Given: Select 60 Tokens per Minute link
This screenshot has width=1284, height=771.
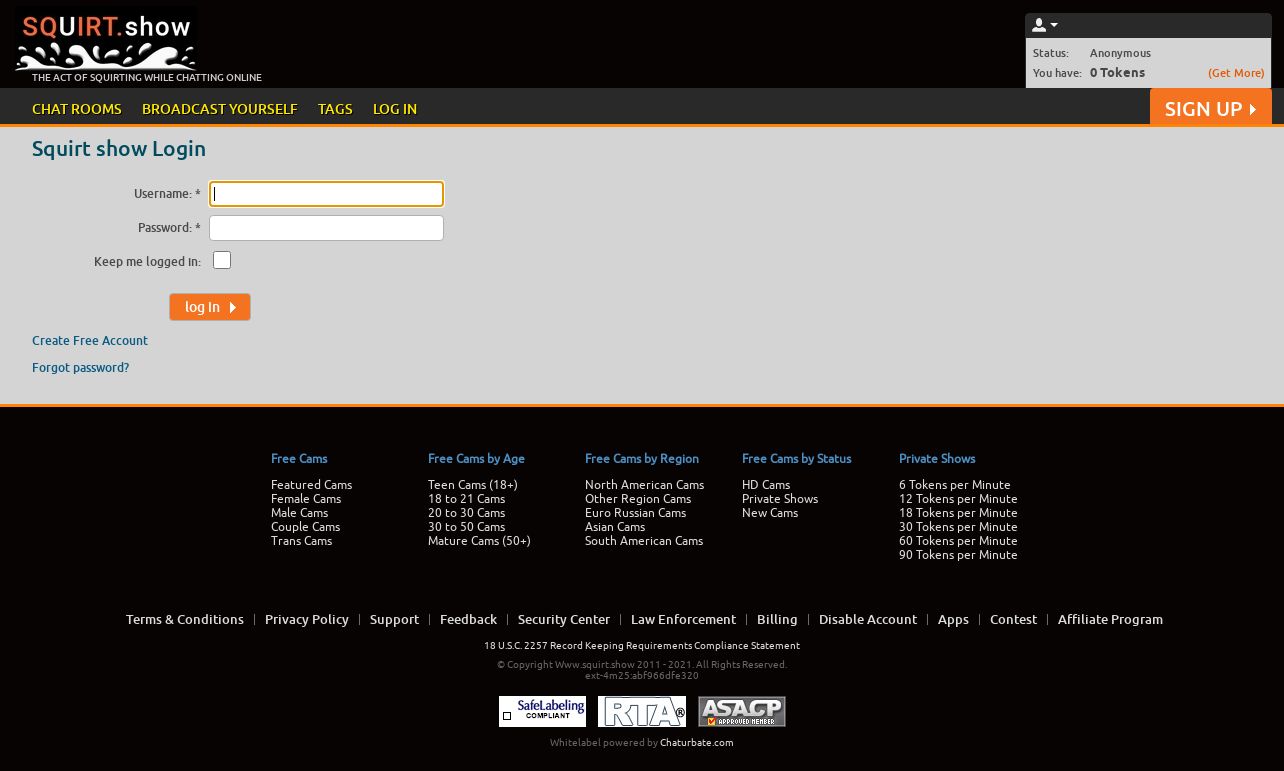Looking at the screenshot, I should 958,540.
